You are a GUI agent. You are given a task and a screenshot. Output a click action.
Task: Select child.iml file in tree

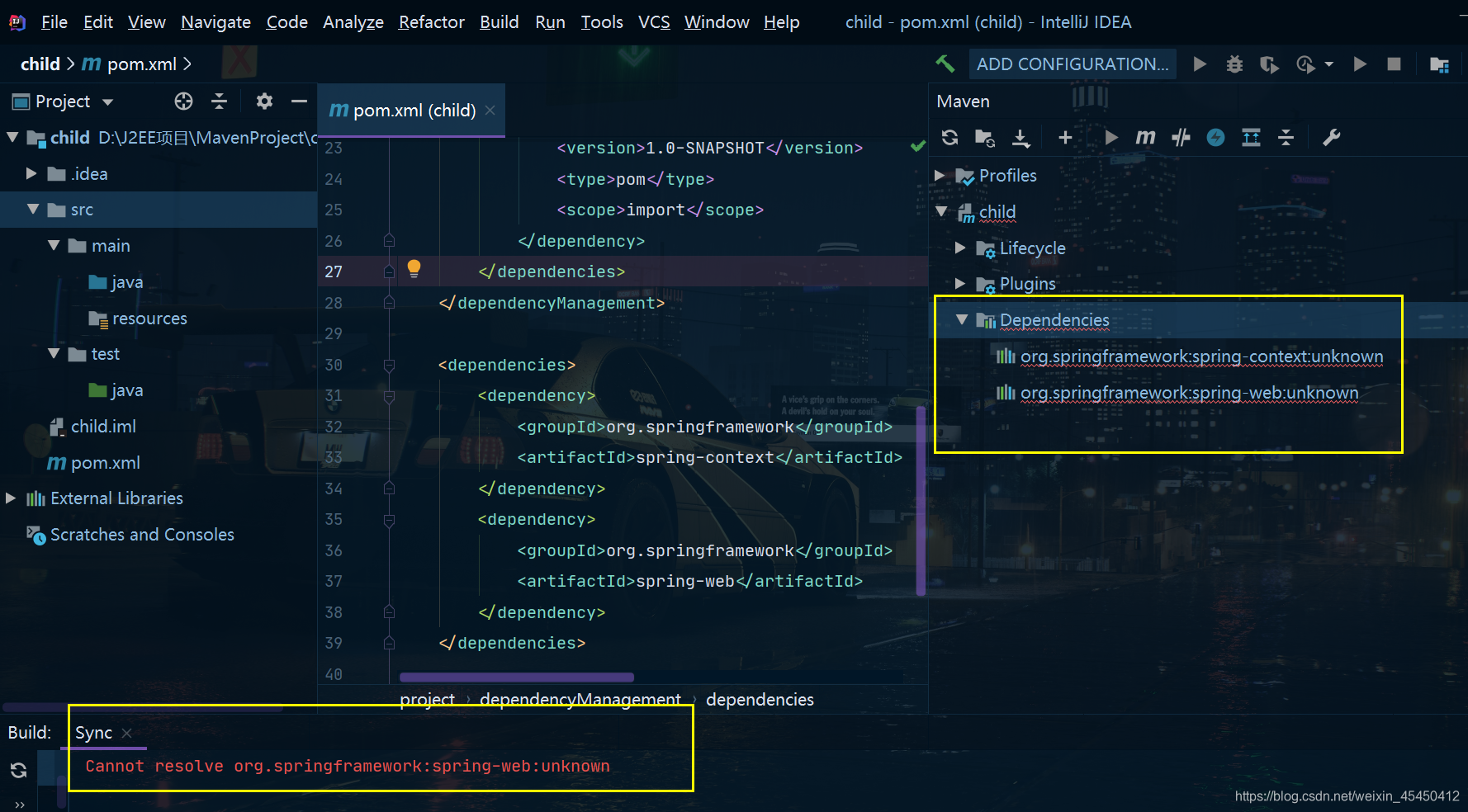(x=93, y=426)
